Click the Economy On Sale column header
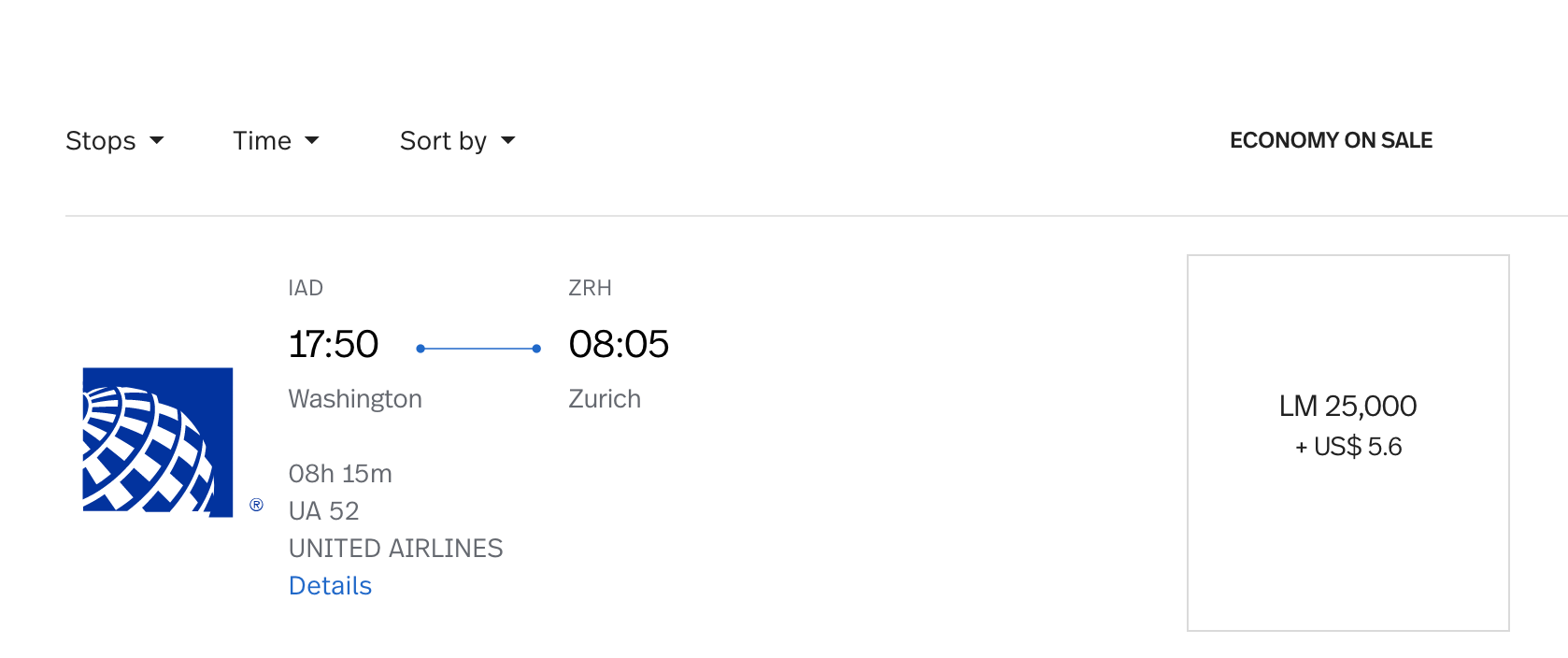This screenshot has height=658, width=1568. [1331, 140]
